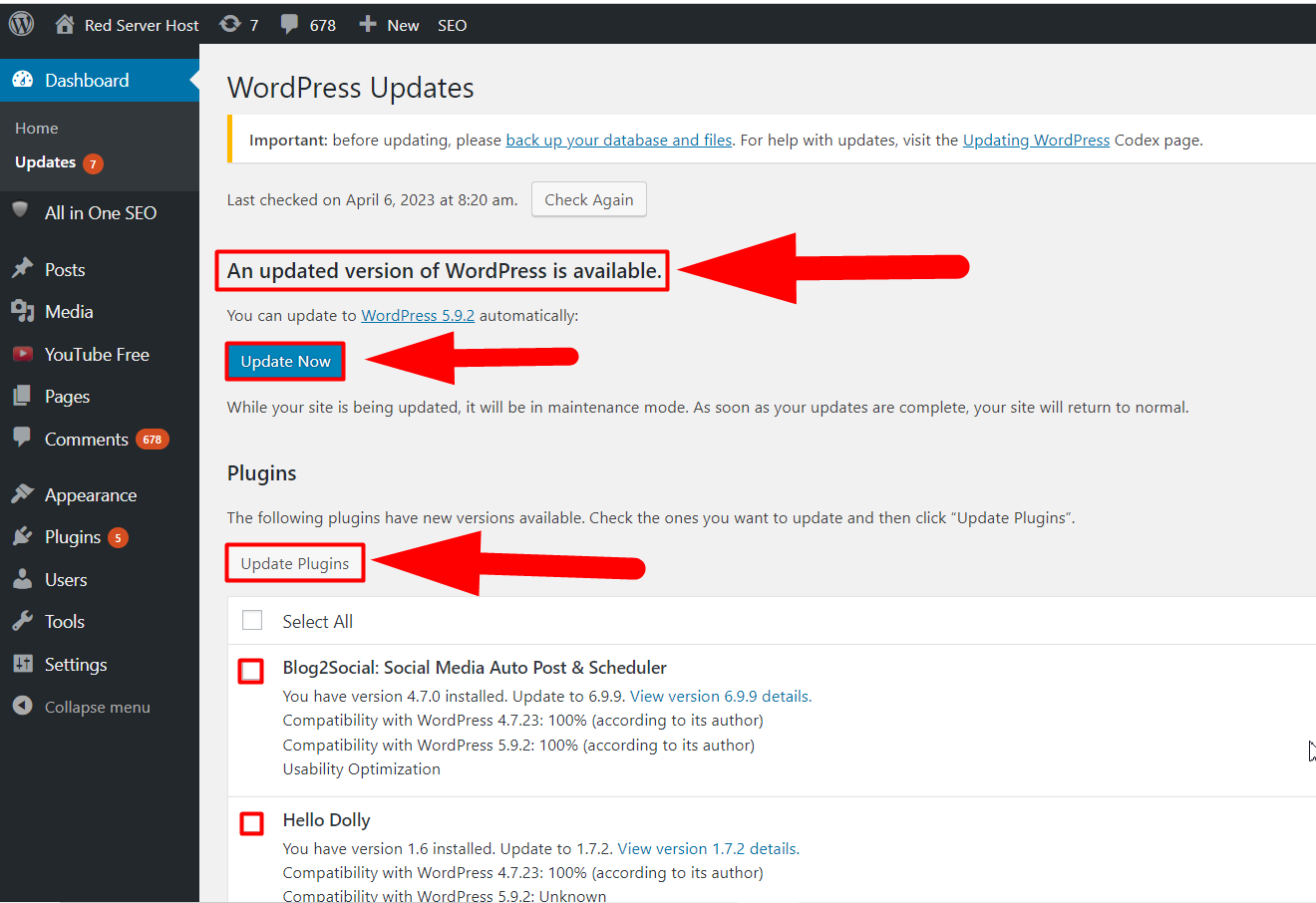Tick the Blog2Social plugin checkbox

[251, 671]
